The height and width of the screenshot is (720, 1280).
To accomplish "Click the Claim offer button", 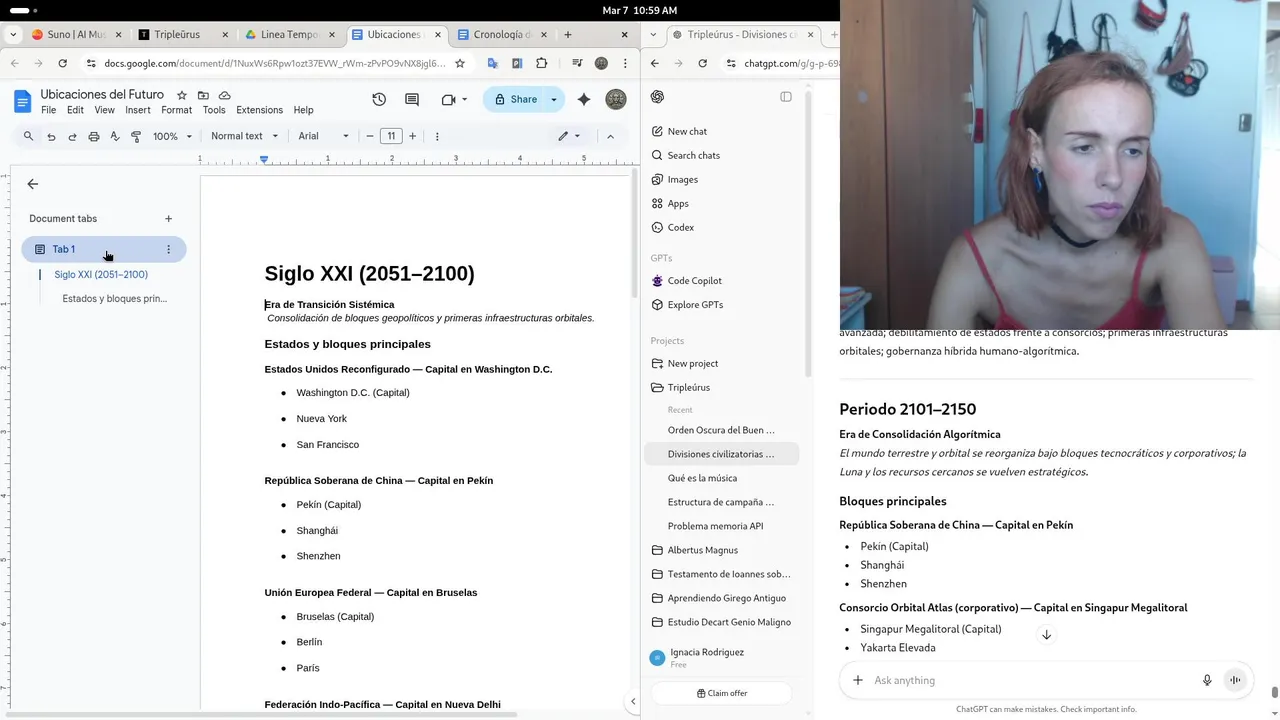I will pyautogui.click(x=722, y=693).
